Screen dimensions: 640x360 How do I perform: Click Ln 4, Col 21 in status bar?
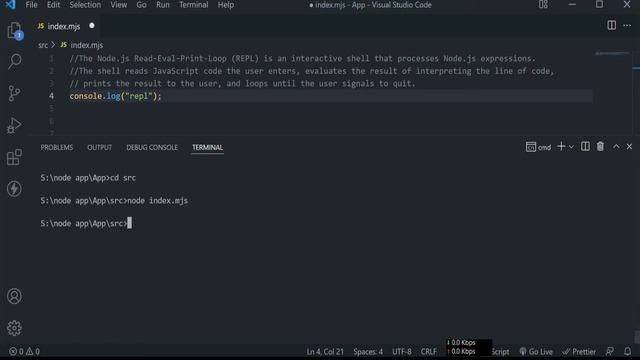[x=325, y=351]
